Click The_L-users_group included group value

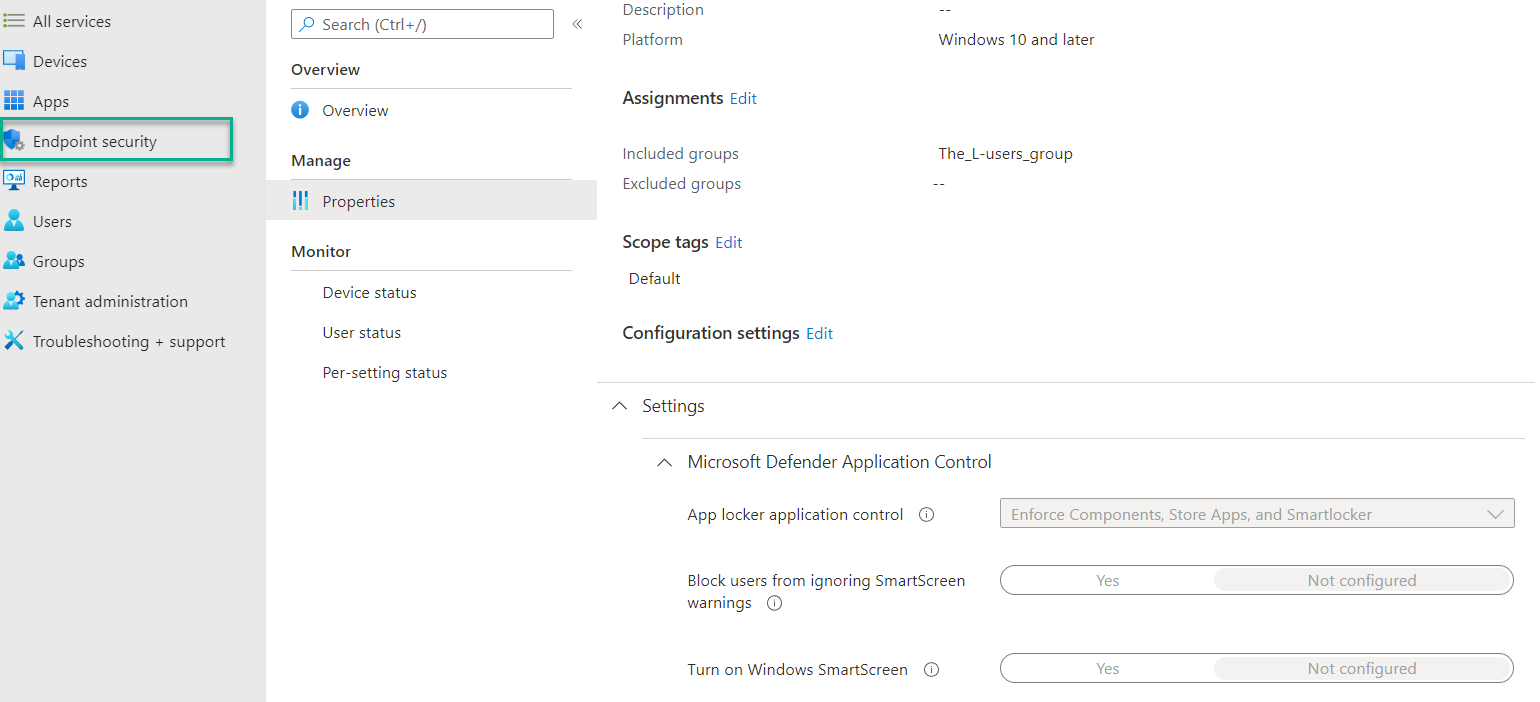pos(1005,153)
